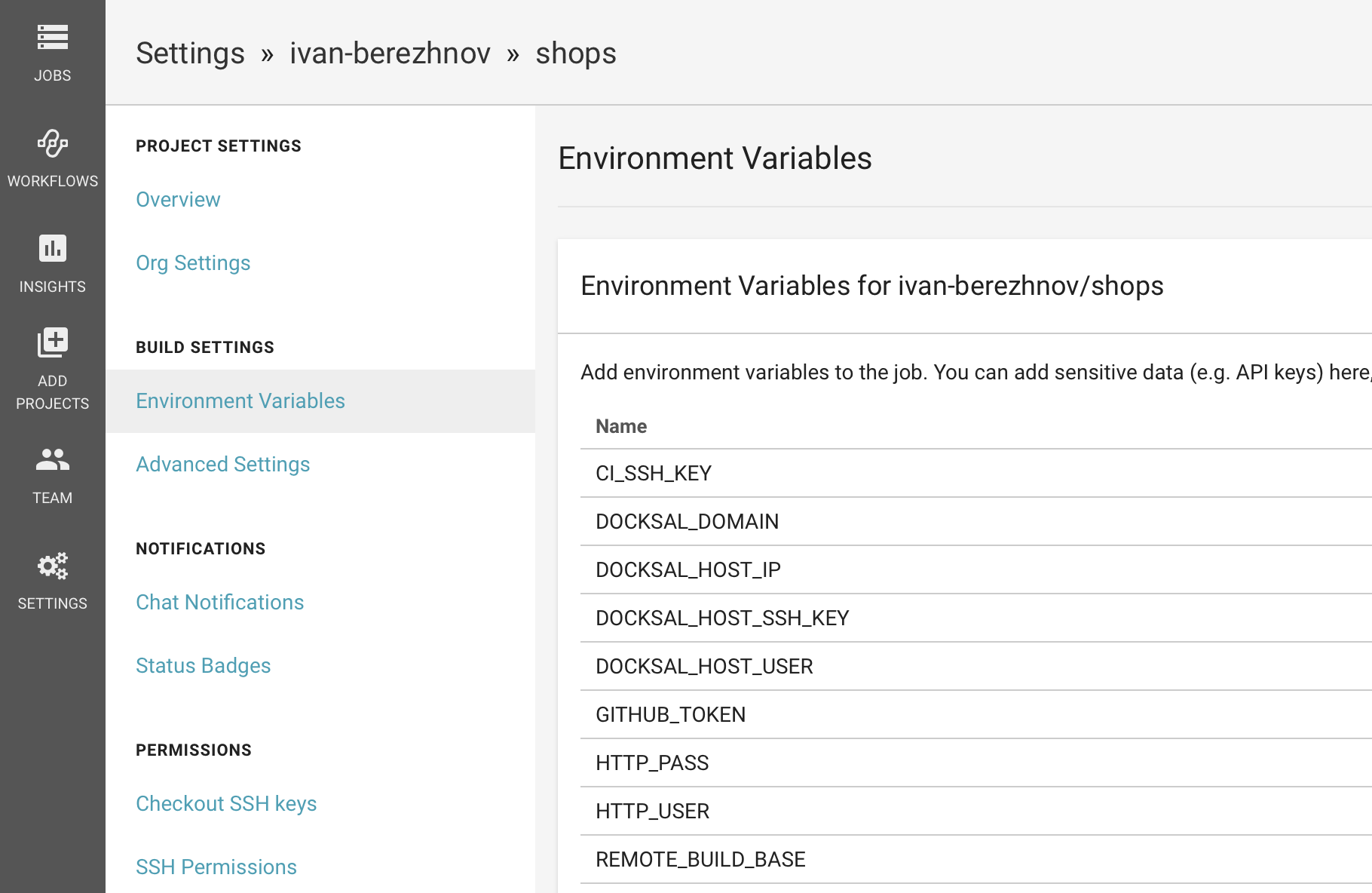Open the Team people icon
Viewport: 1372px width, 893px height.
[x=53, y=459]
